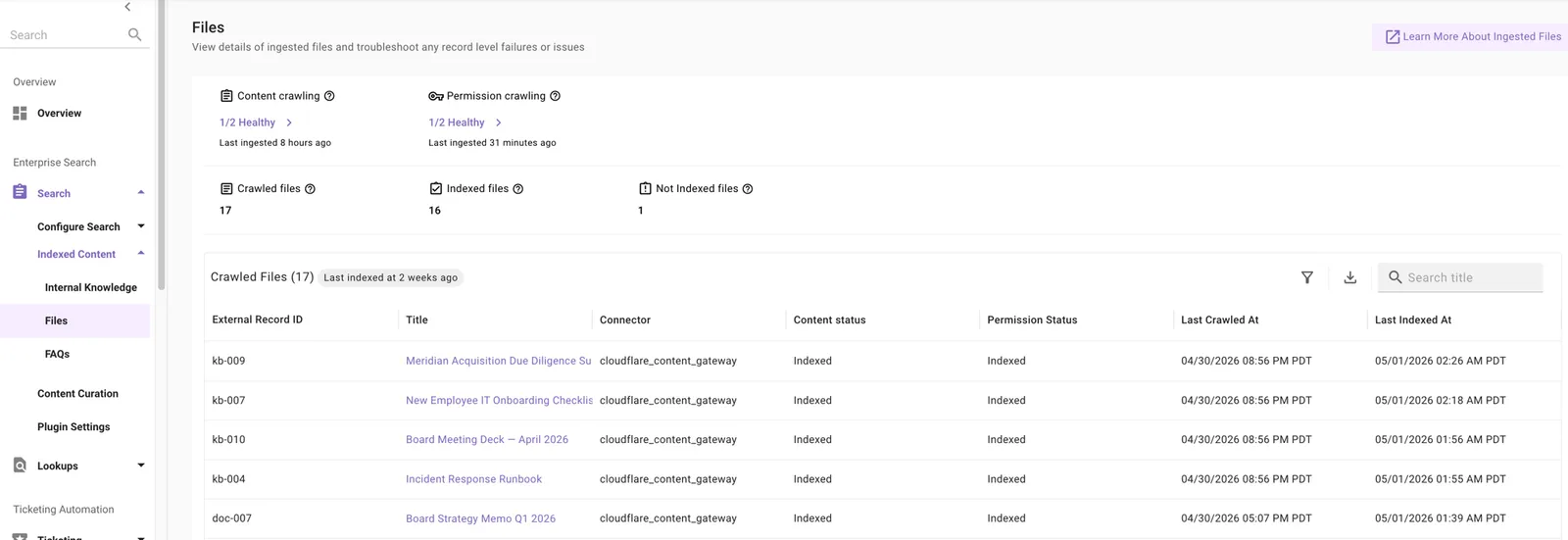The height and width of the screenshot is (540, 1568).
Task: Click the Crawled files list icon
Action: [x=226, y=188]
